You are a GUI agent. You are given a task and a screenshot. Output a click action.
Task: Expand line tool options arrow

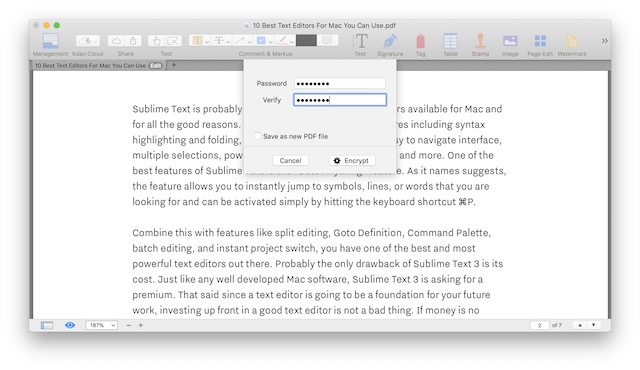coord(250,42)
